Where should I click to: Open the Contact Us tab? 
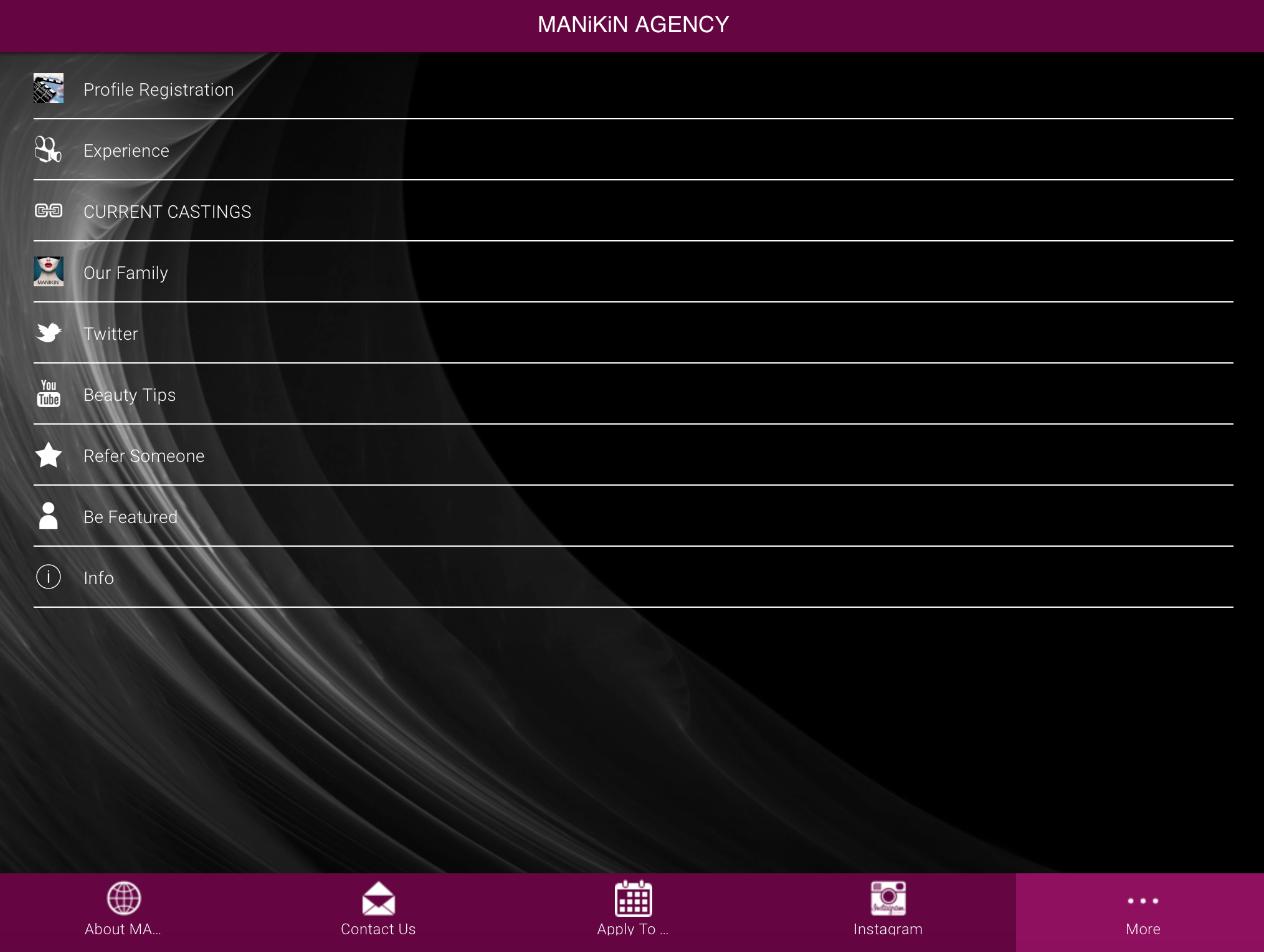pyautogui.click(x=378, y=911)
